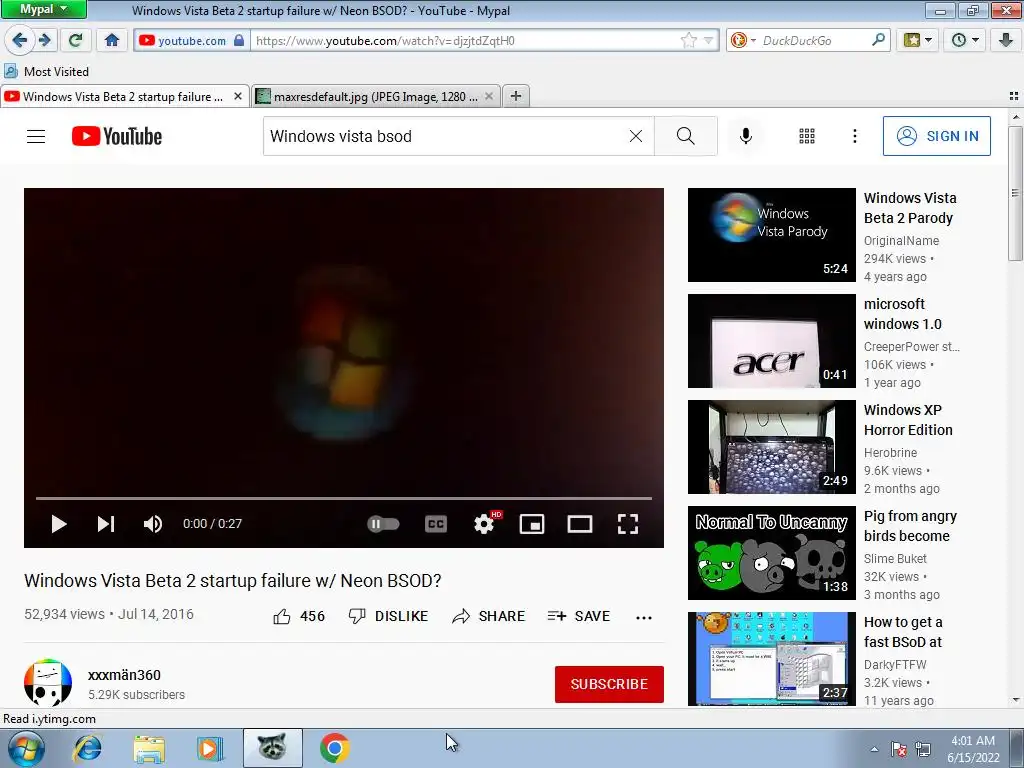
Task: Play the video with the play button
Action: click(x=59, y=524)
